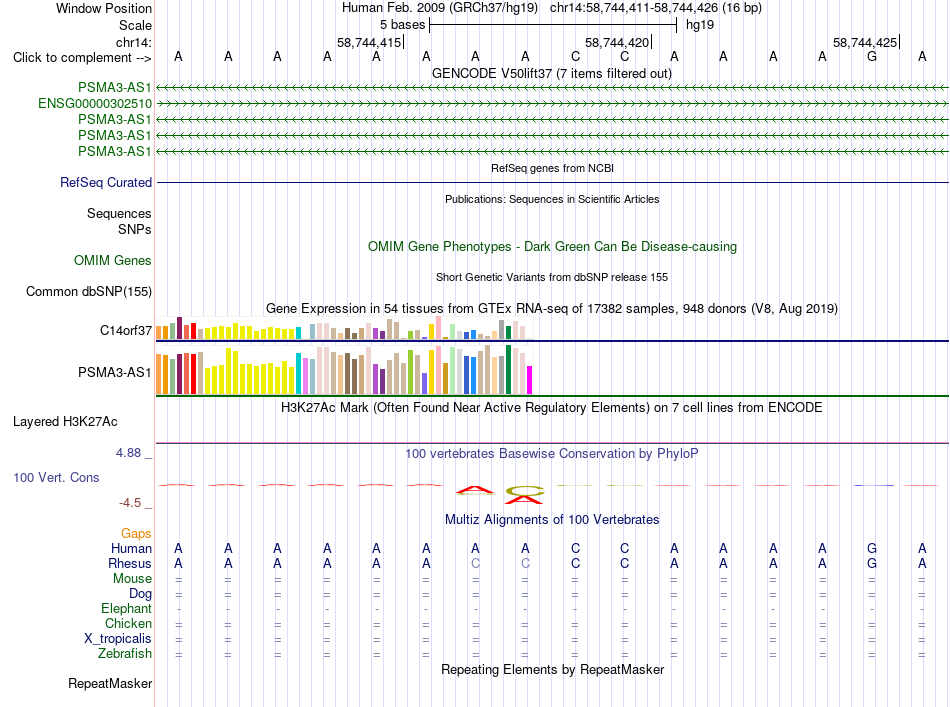Click the Mouse species label

coord(132,579)
